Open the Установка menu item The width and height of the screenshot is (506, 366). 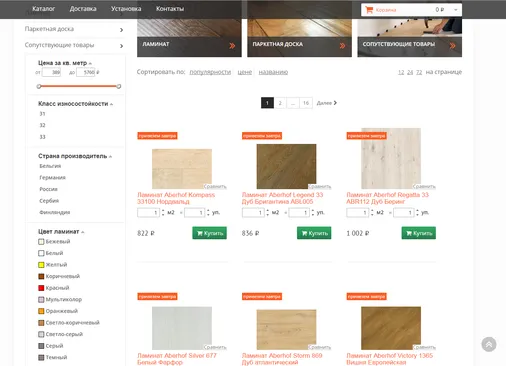126,9
